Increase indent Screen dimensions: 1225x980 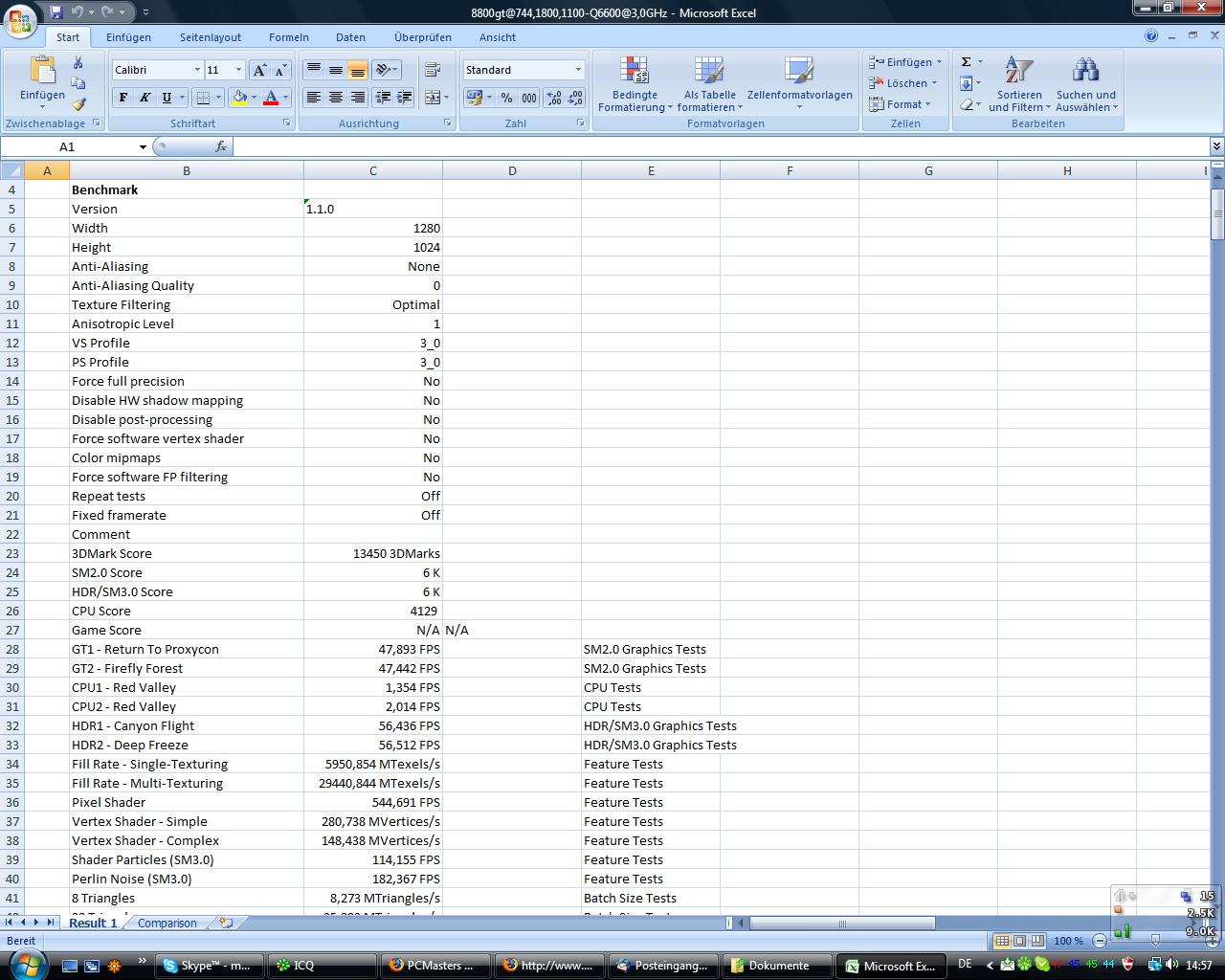pyautogui.click(x=404, y=98)
